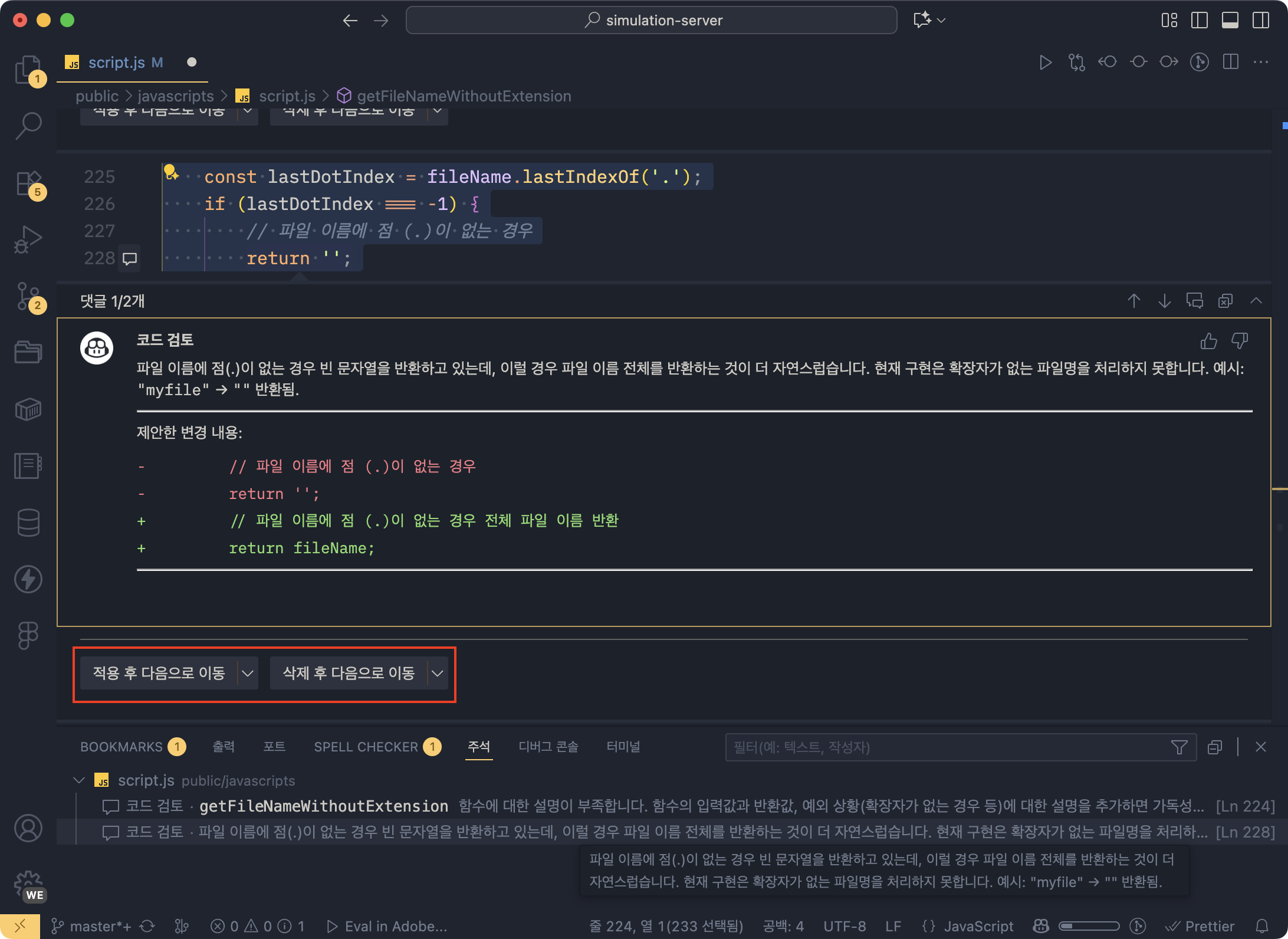Open the database explorer sidebar icon
This screenshot has height=939, width=1288.
pos(28,522)
